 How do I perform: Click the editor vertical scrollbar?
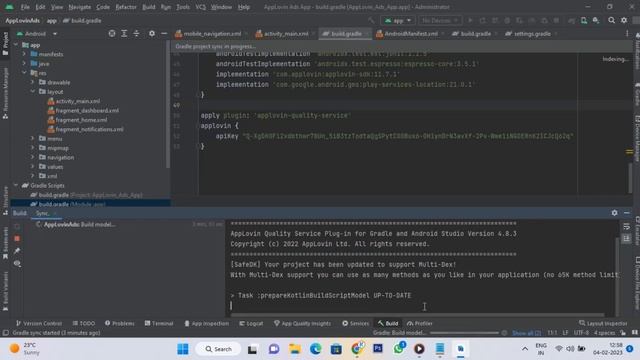(630, 177)
